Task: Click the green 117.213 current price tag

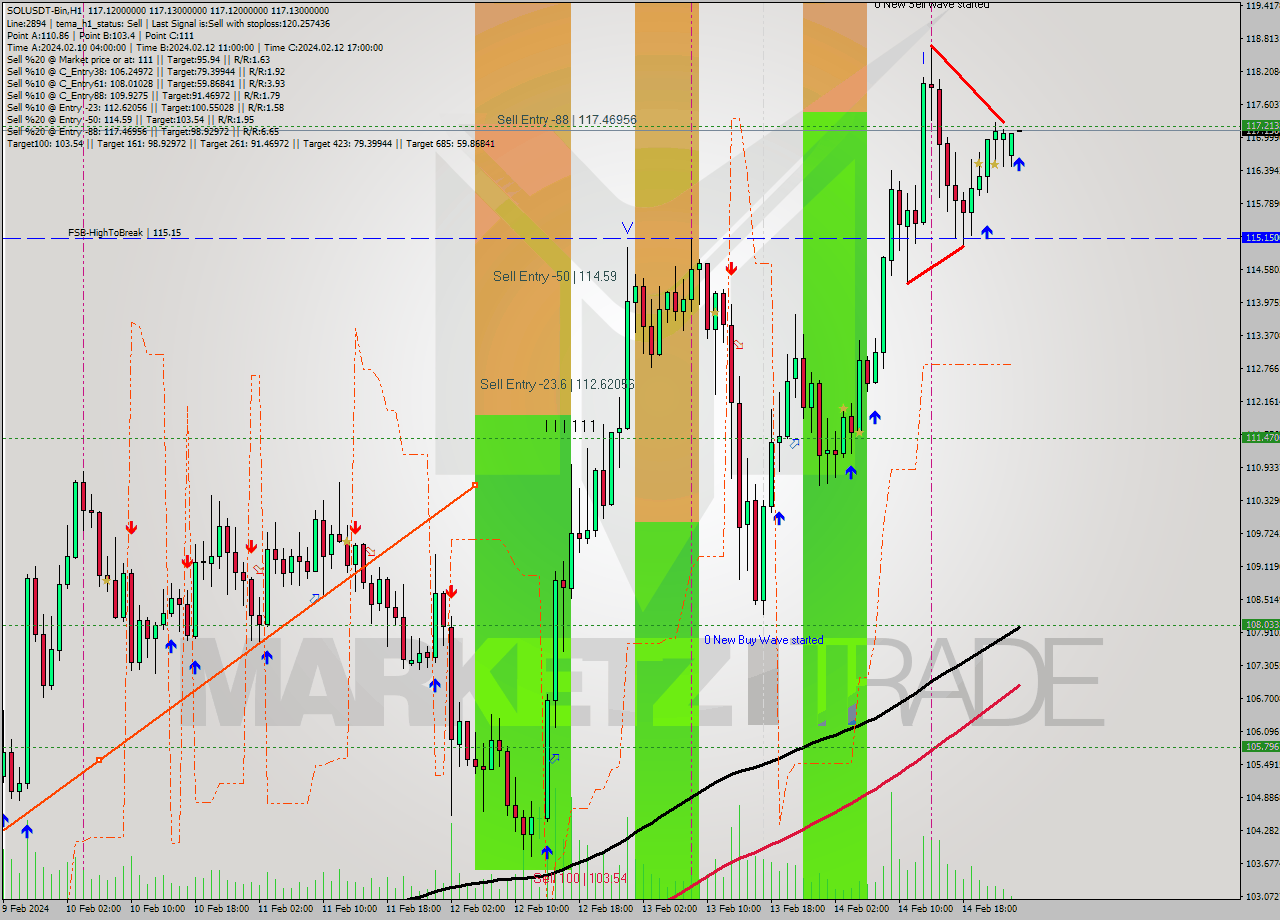Action: click(x=1260, y=126)
